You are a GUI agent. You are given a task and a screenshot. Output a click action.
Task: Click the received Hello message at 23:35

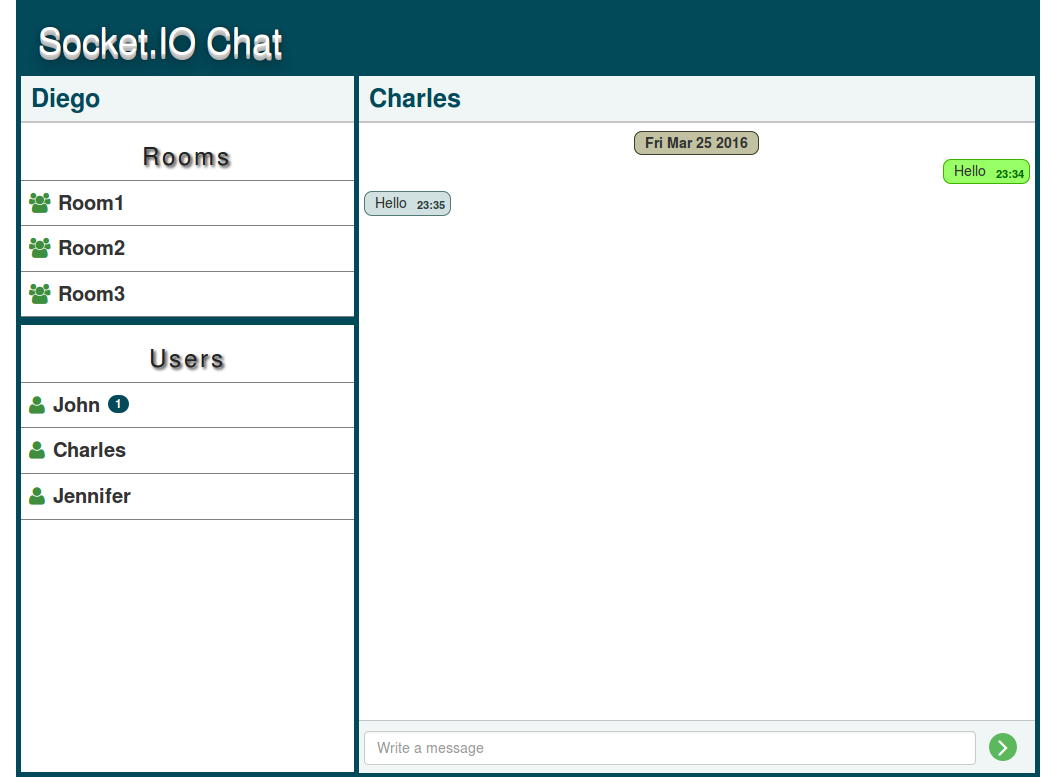tap(408, 204)
